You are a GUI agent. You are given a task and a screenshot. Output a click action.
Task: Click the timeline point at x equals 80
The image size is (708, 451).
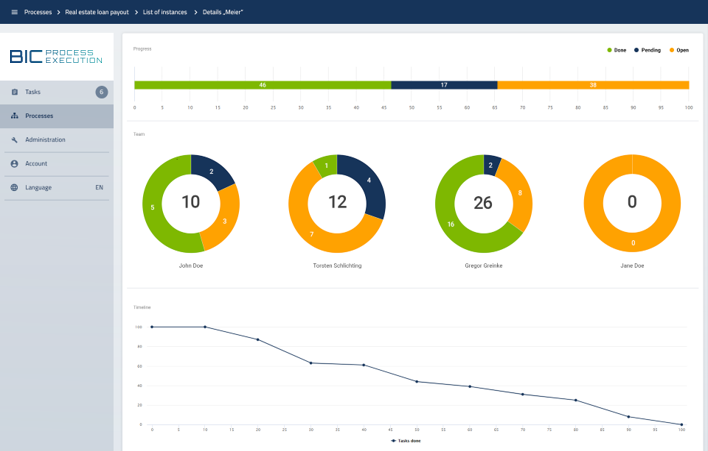point(576,400)
